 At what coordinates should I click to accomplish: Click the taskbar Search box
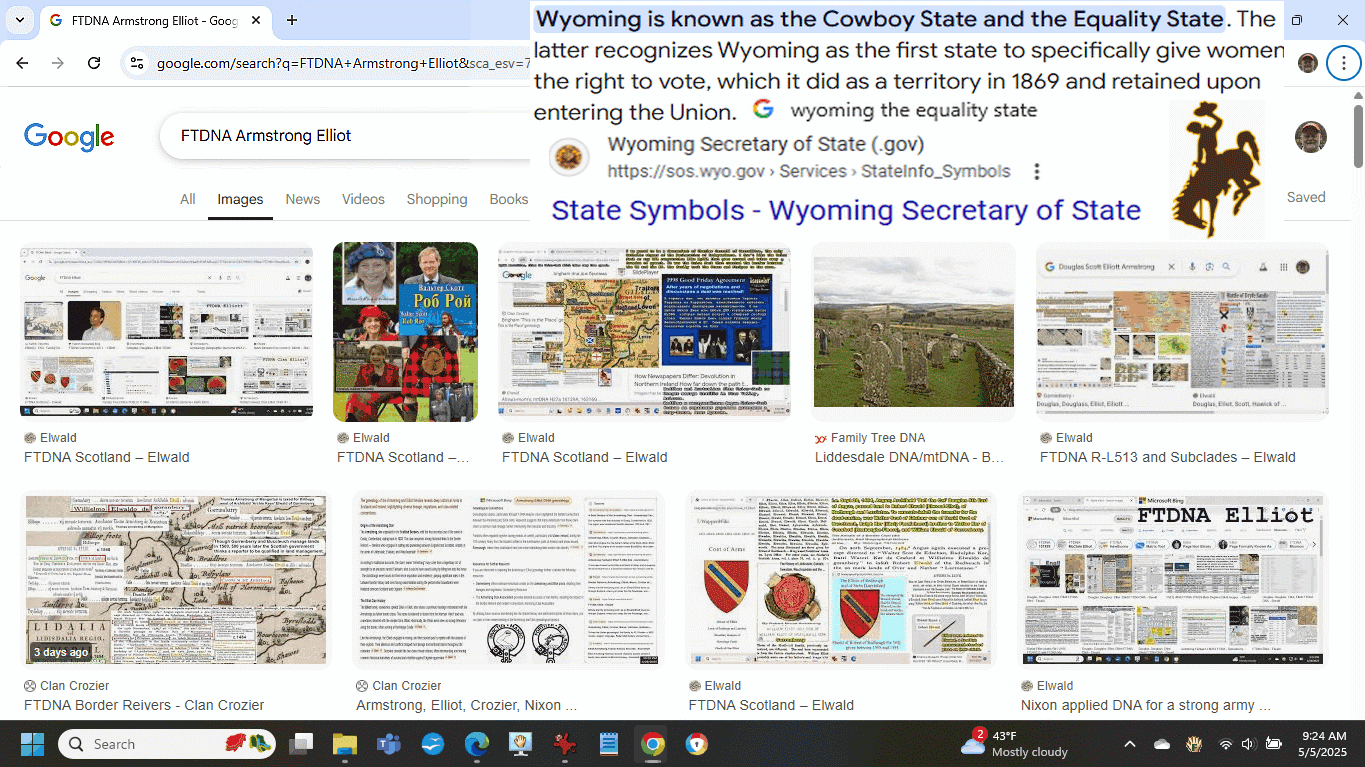click(168, 744)
